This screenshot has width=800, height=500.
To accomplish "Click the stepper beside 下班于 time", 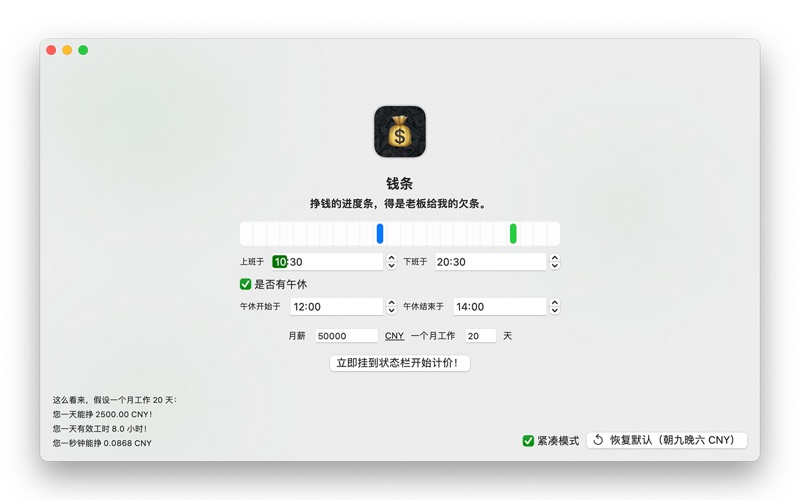I will click(554, 262).
